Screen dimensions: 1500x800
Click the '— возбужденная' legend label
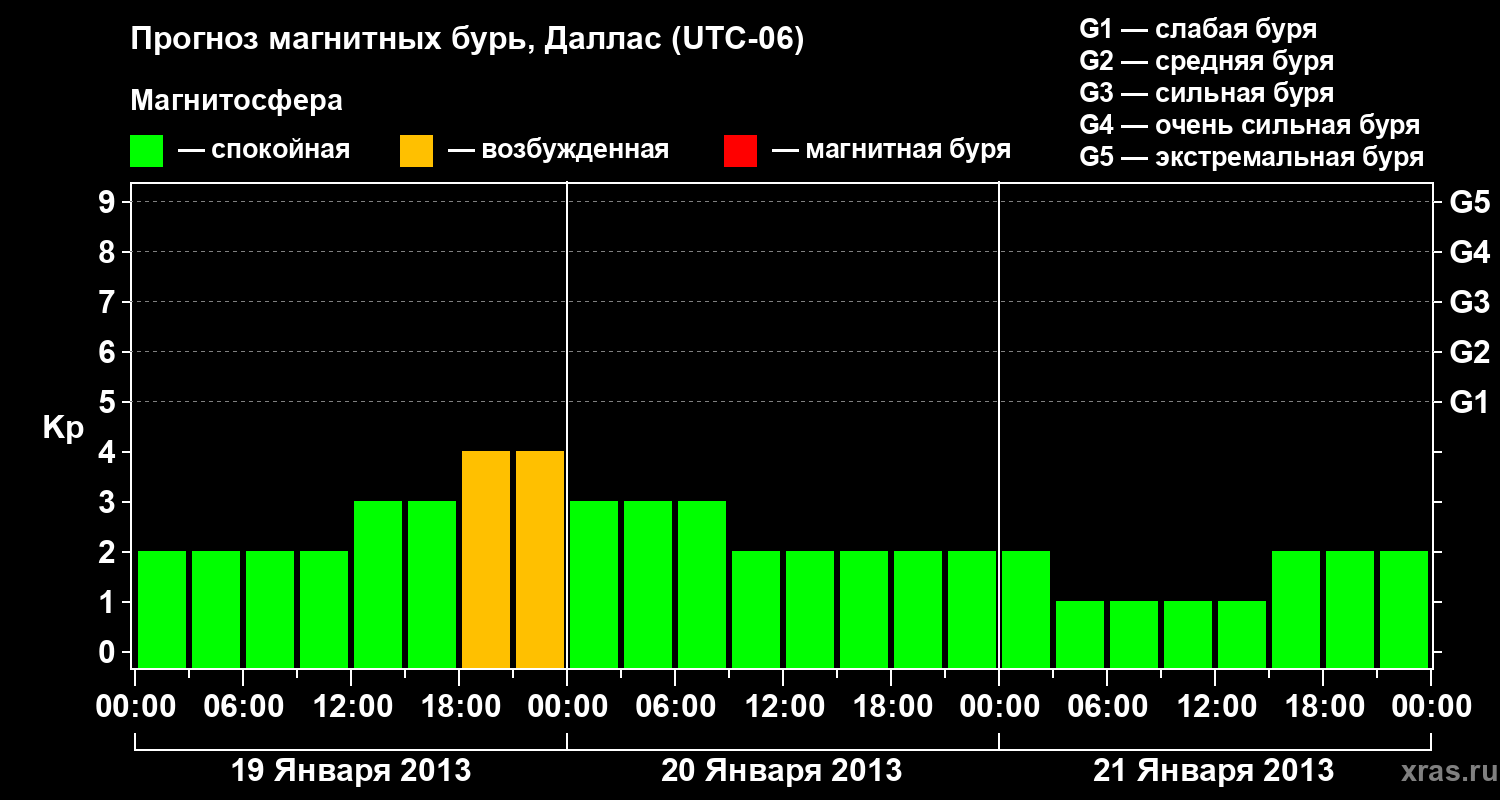click(558, 151)
